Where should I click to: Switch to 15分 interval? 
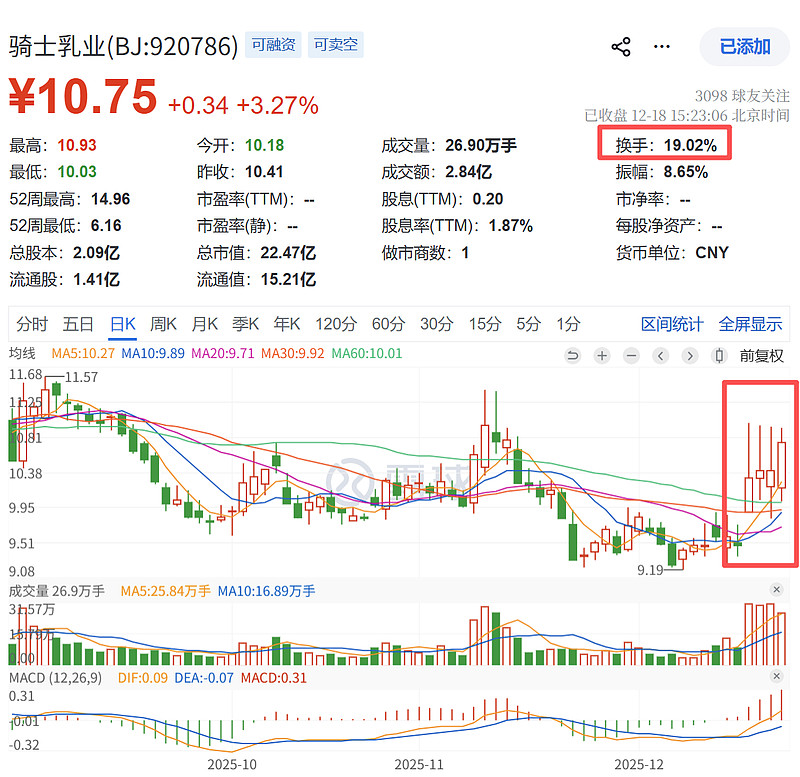pyautogui.click(x=485, y=324)
